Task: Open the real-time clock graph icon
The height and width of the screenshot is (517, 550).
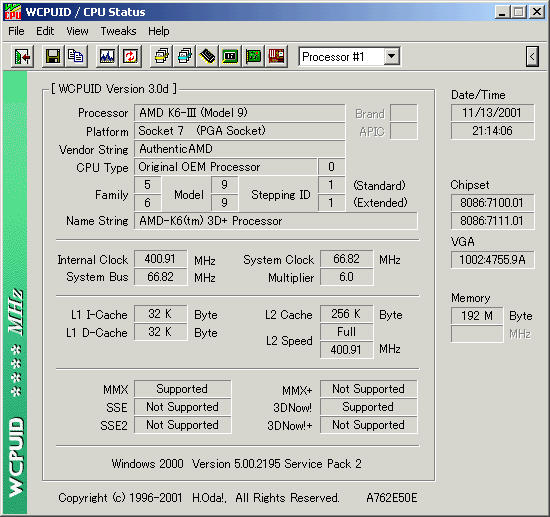Action: [x=107, y=56]
